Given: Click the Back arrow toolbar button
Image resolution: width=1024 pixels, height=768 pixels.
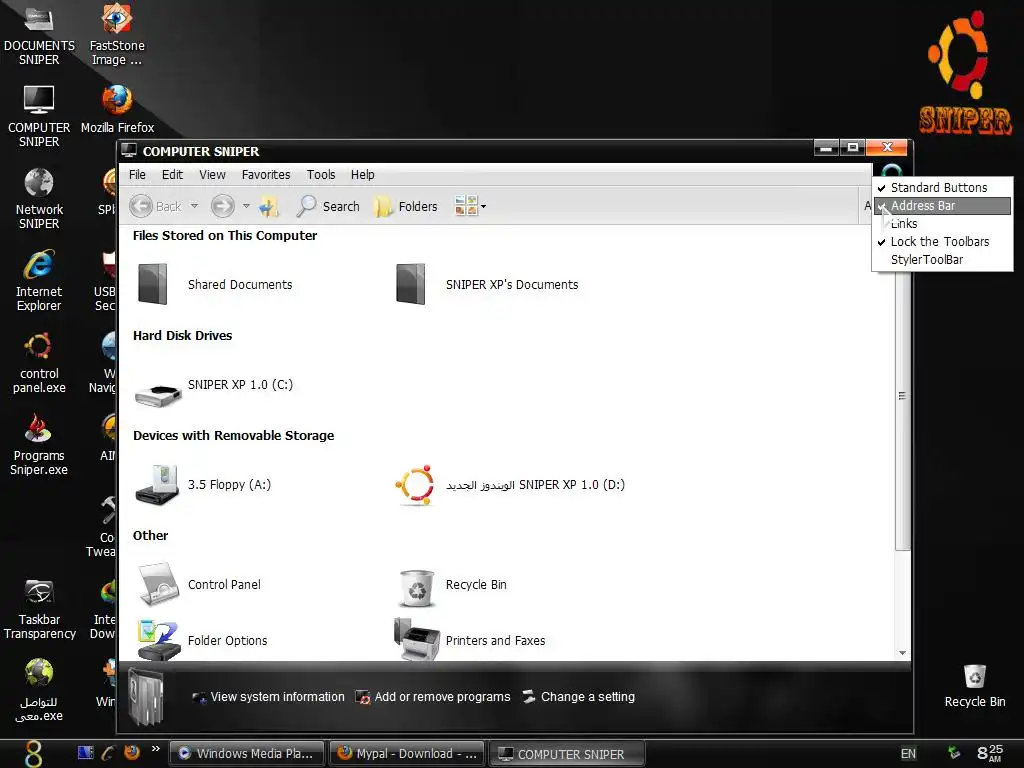Looking at the screenshot, I should coord(155,206).
